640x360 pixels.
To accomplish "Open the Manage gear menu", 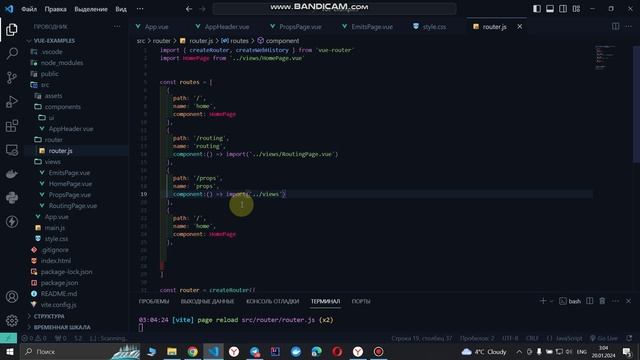I will [x=11, y=320].
